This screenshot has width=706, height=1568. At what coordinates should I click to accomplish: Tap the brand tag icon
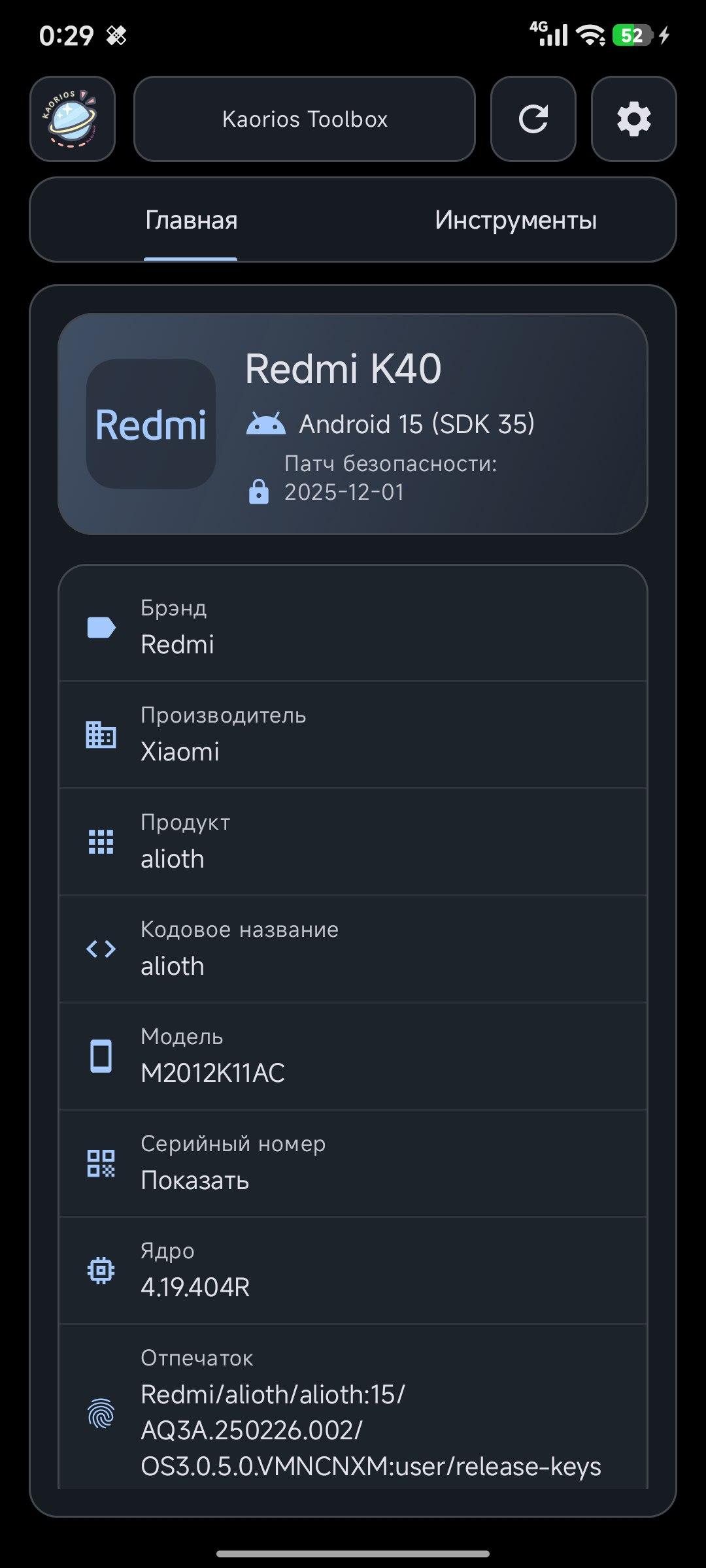pos(101,627)
